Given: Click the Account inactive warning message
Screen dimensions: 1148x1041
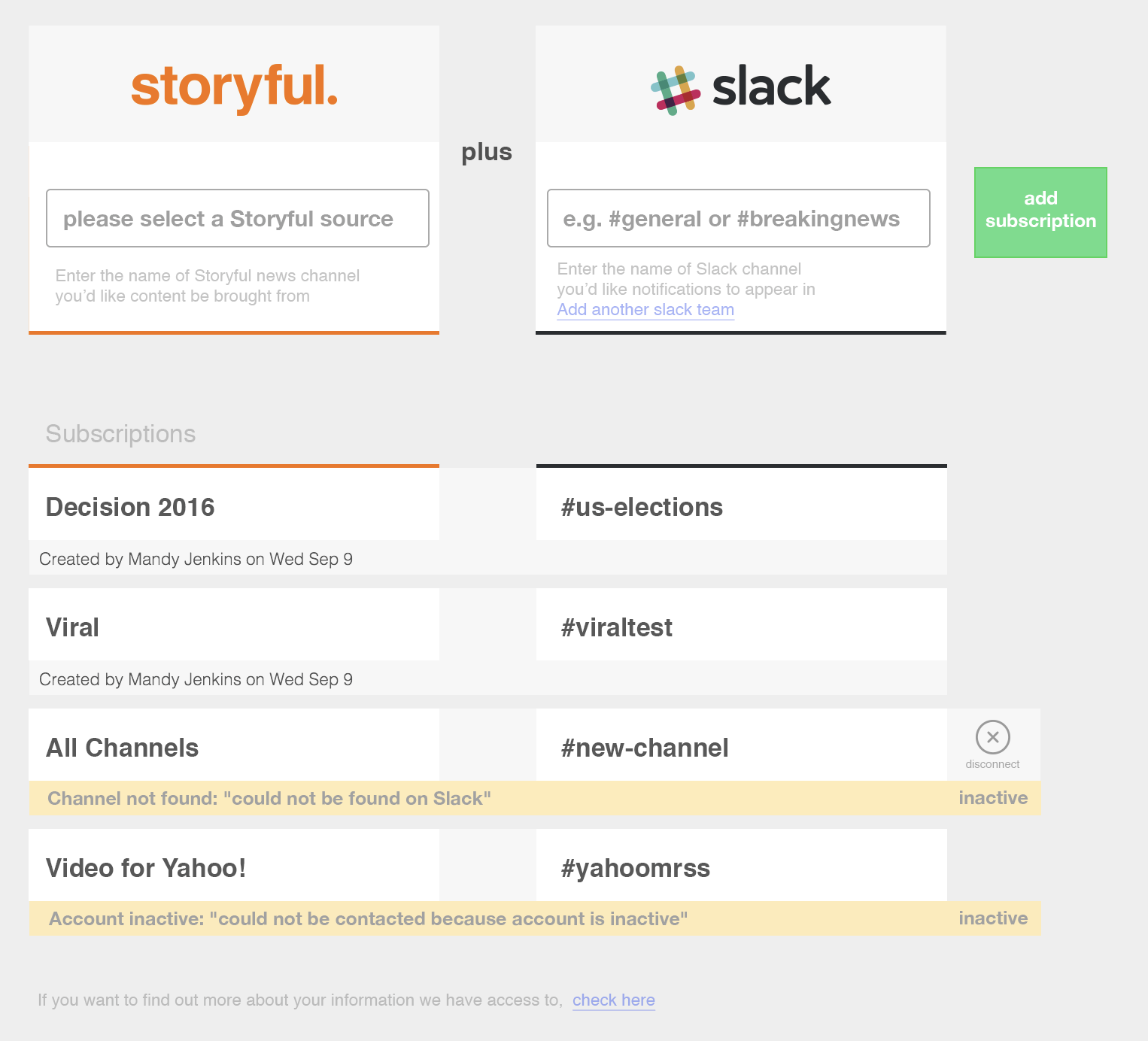Looking at the screenshot, I should 369,919.
